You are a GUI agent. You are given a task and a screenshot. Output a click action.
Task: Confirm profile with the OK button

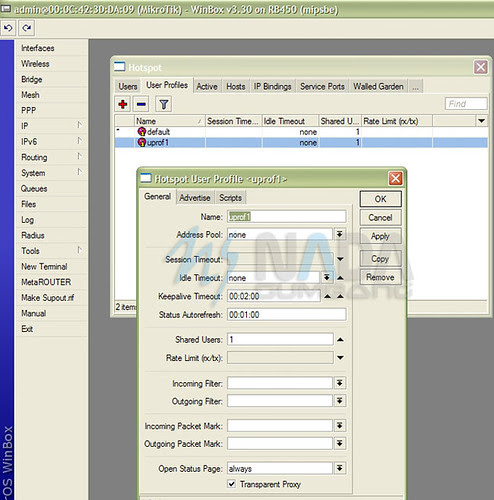pos(380,199)
